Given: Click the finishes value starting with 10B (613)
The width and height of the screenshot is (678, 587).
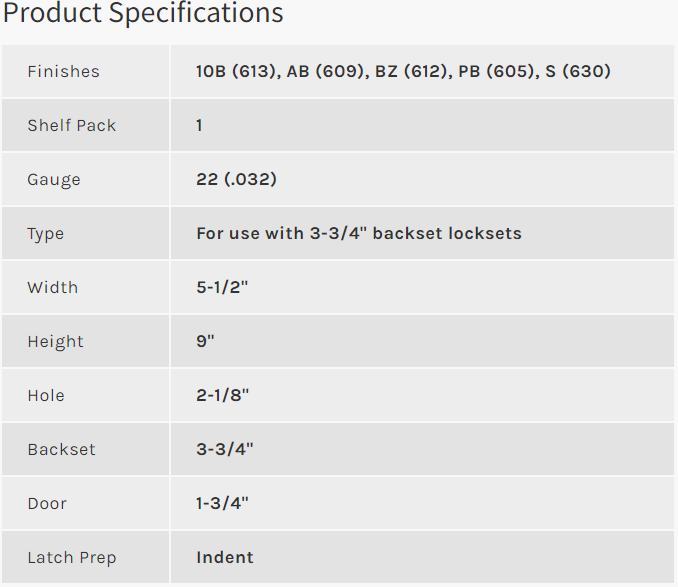Looking at the screenshot, I should (x=403, y=71).
